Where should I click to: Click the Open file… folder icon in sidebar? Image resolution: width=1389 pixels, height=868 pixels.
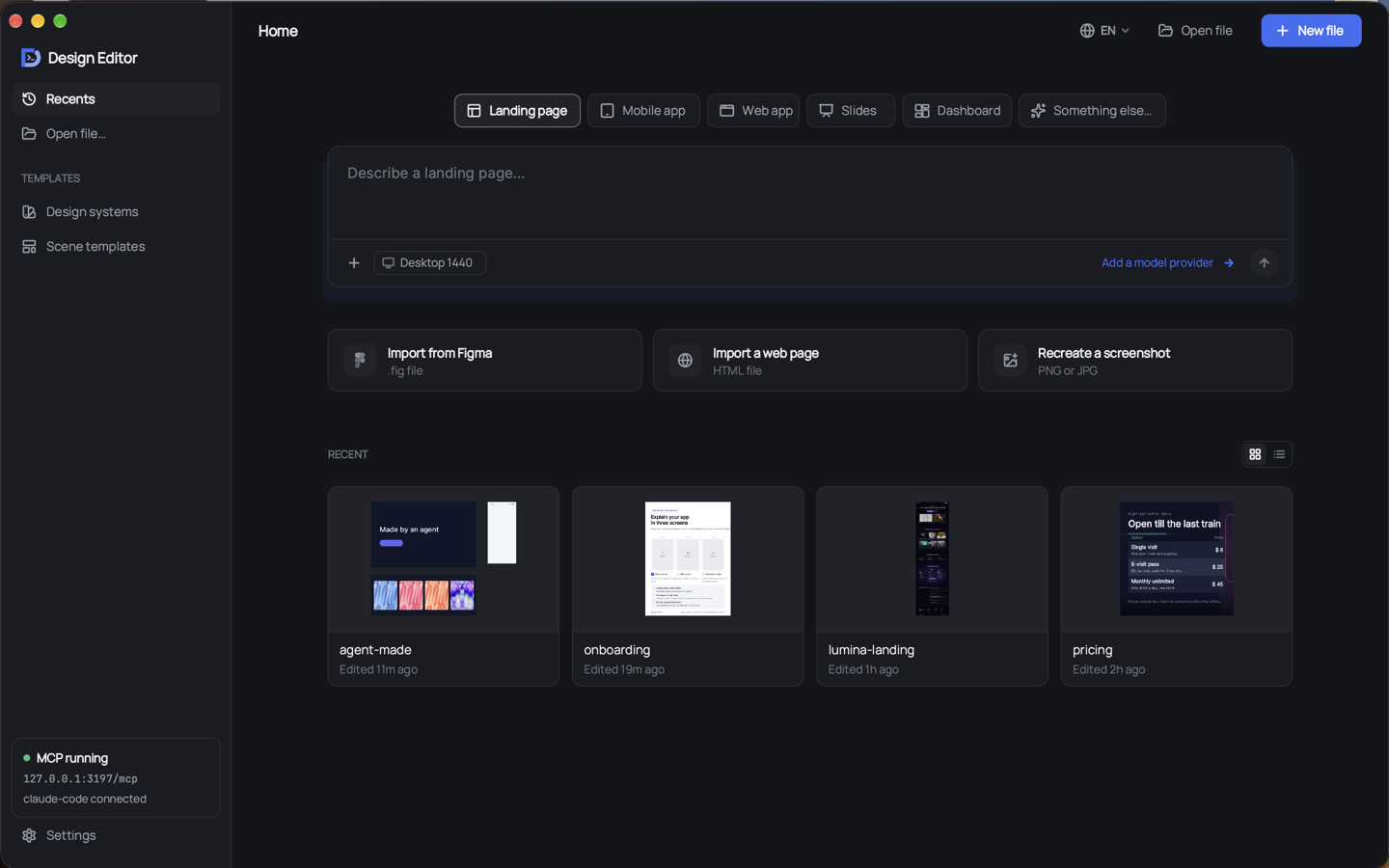pyautogui.click(x=29, y=134)
